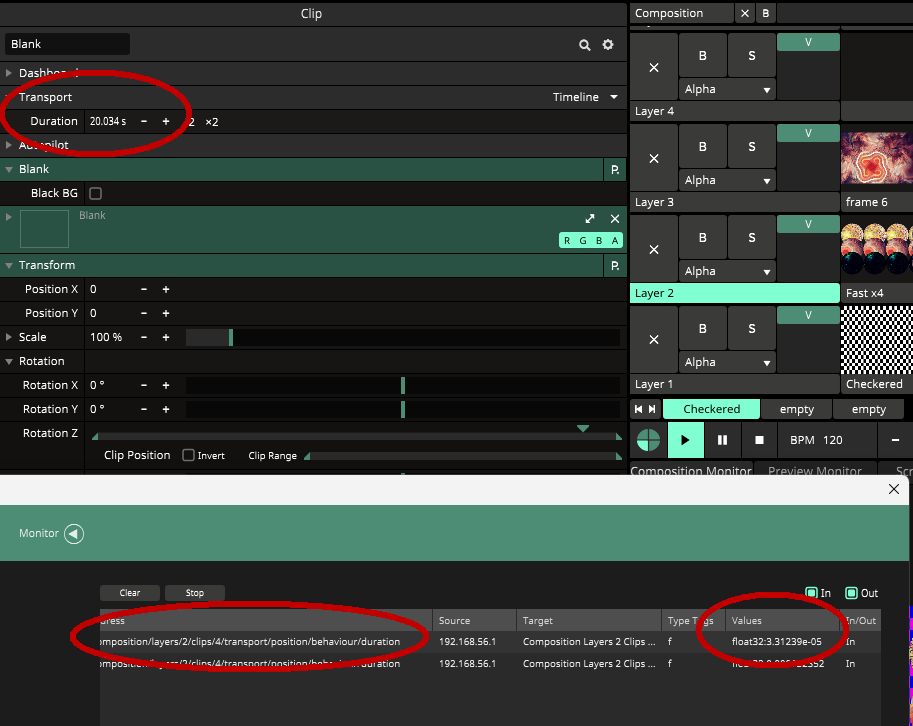
Task: Select the Checkered column tab
Action: [711, 409]
